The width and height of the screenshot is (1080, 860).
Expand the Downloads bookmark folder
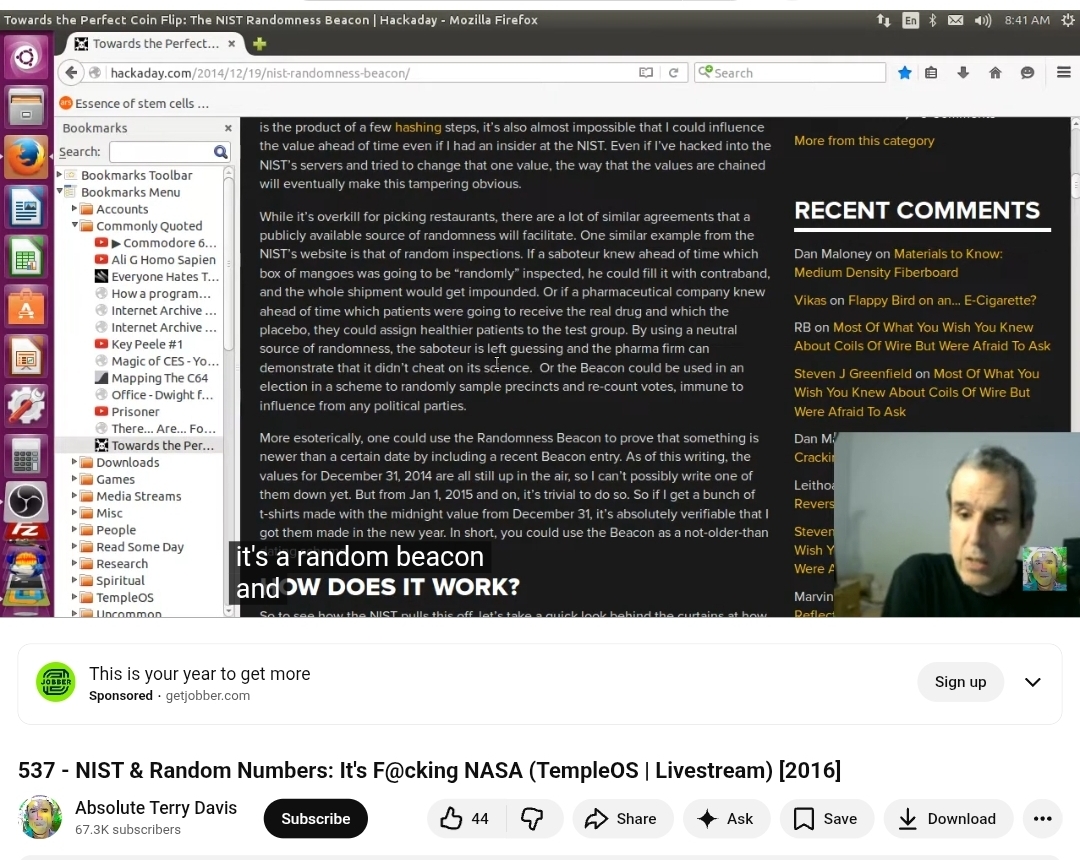[74, 461]
